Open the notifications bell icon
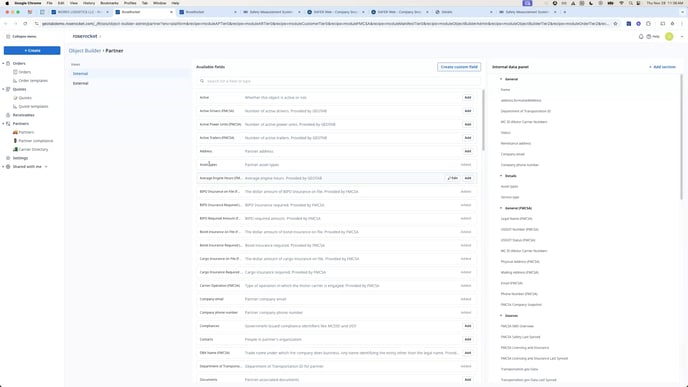The width and height of the screenshot is (688, 387). [x=641, y=37]
